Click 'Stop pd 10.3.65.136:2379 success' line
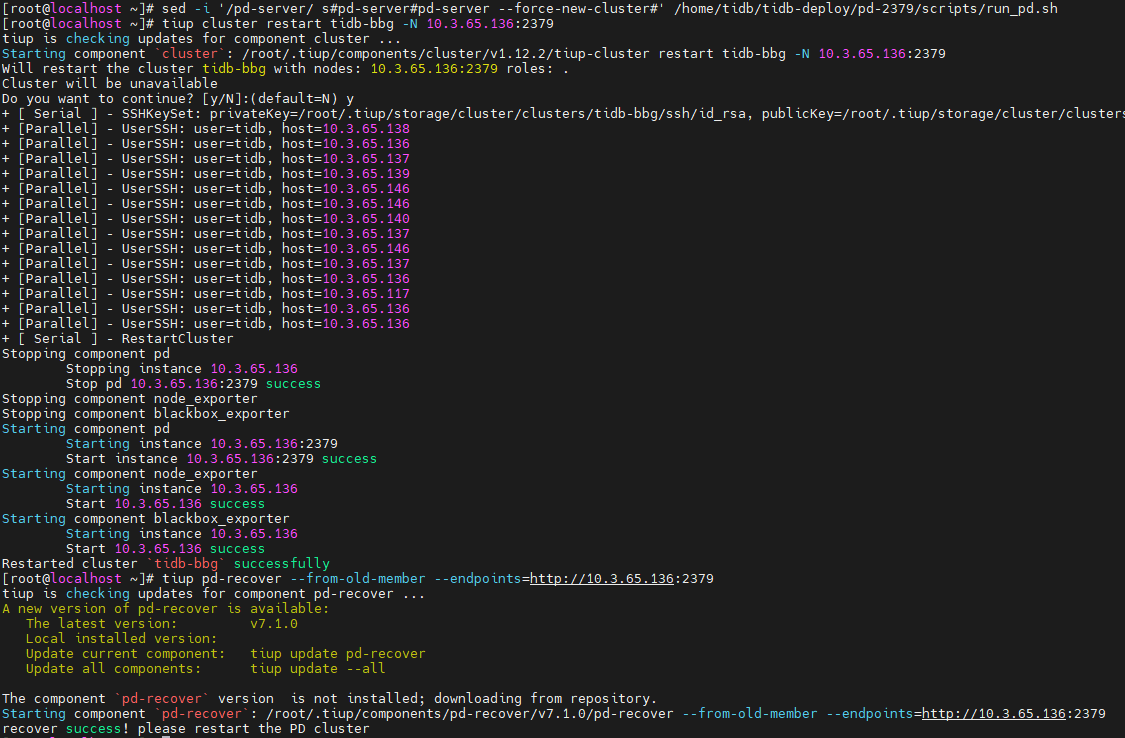This screenshot has height=738, width=1125. coord(193,384)
